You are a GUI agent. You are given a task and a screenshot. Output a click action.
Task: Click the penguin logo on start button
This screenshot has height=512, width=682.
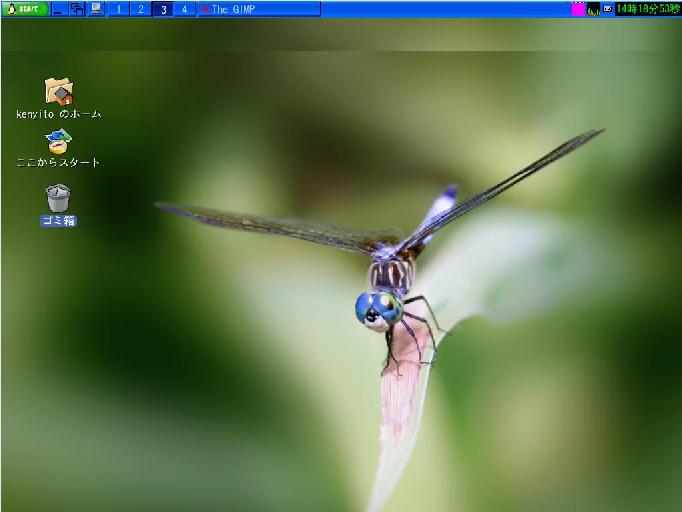click(11, 9)
